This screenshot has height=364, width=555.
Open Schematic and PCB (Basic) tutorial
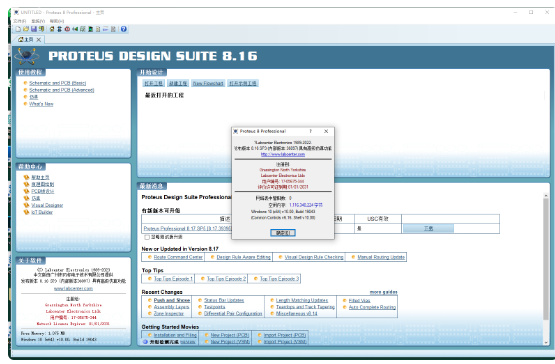pyautogui.click(x=57, y=83)
